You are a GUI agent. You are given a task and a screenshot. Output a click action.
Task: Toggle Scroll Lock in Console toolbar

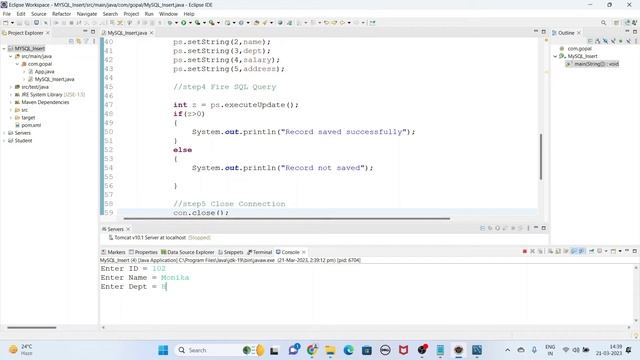pyautogui.click(x=558, y=251)
